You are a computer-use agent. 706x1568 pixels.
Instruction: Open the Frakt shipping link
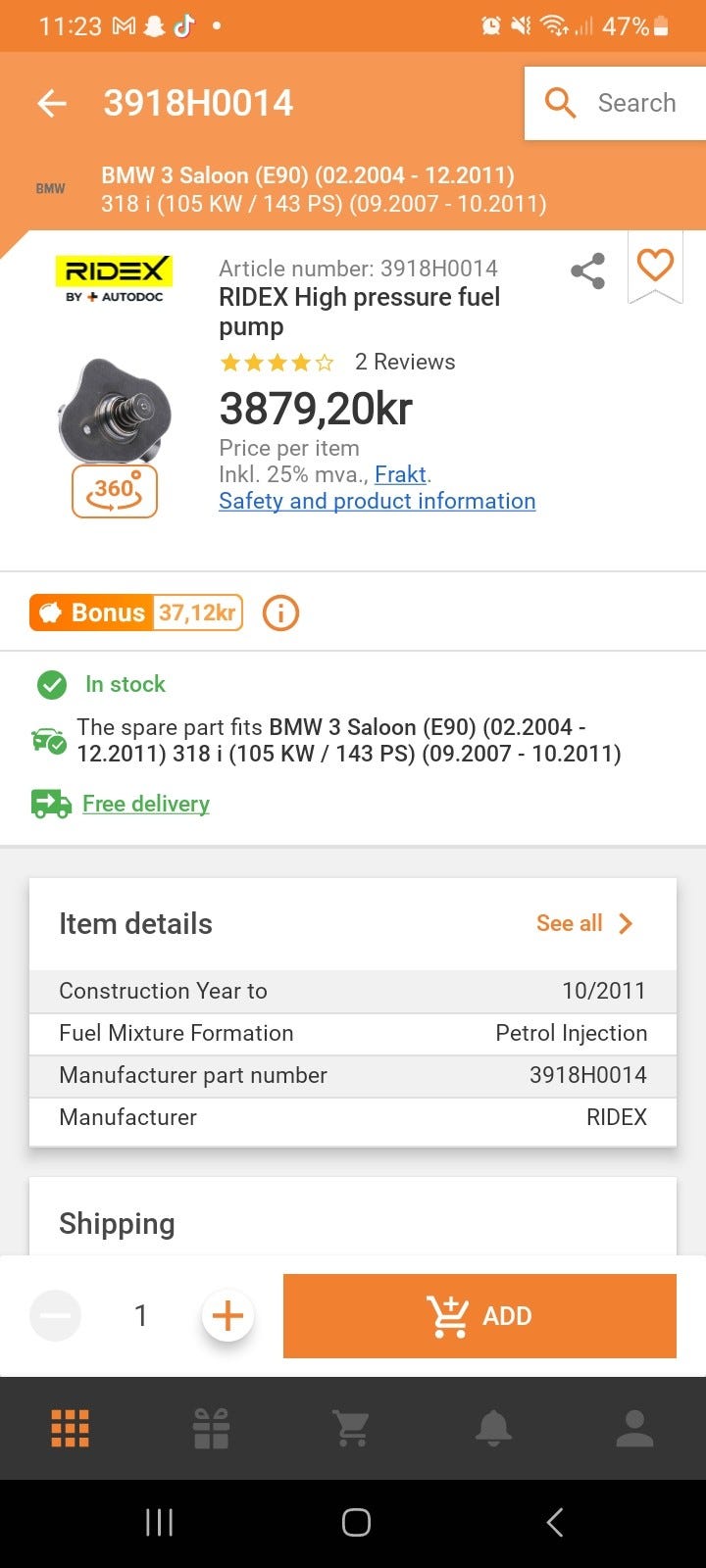pos(400,474)
